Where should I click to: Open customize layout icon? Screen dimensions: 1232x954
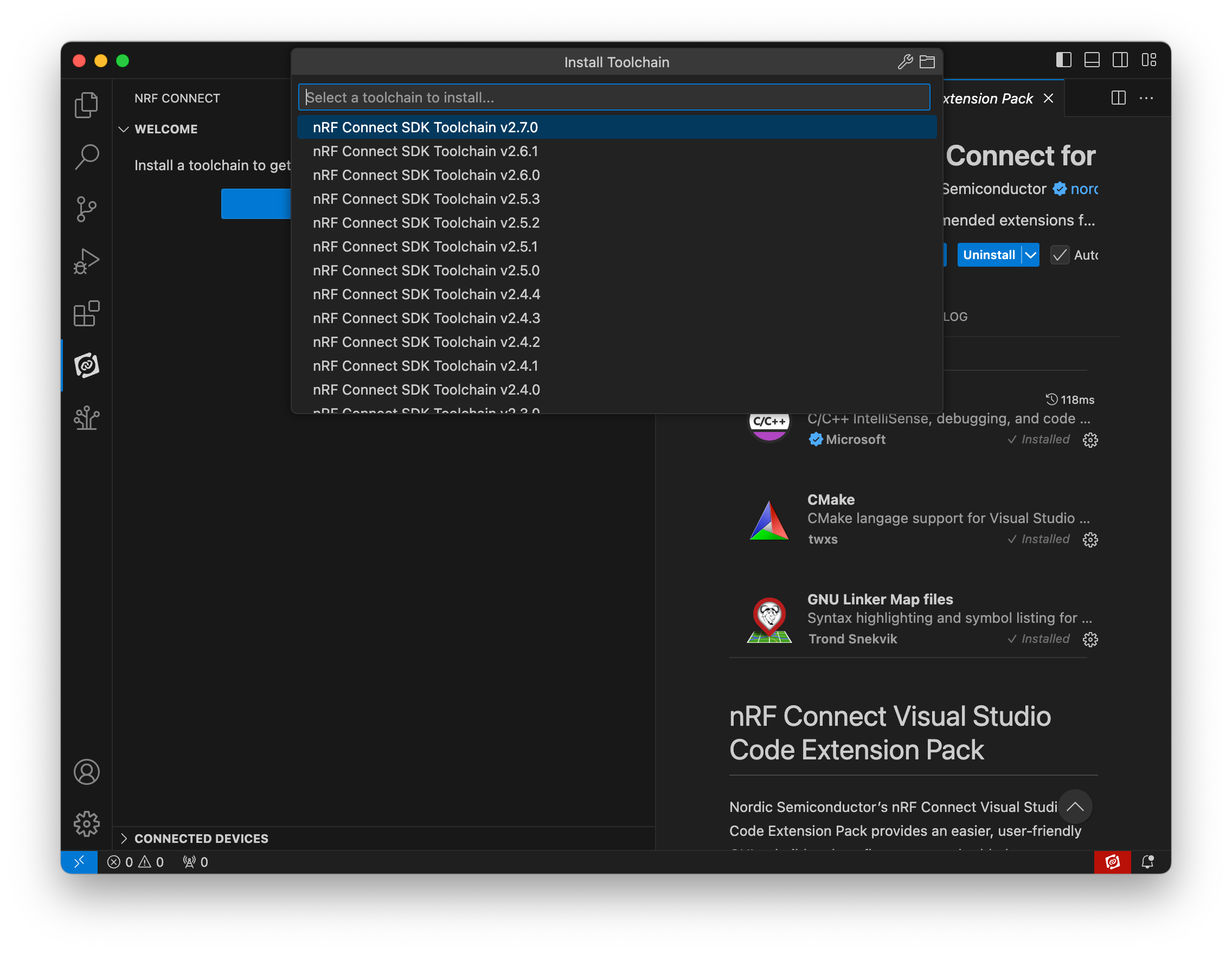coord(1148,60)
